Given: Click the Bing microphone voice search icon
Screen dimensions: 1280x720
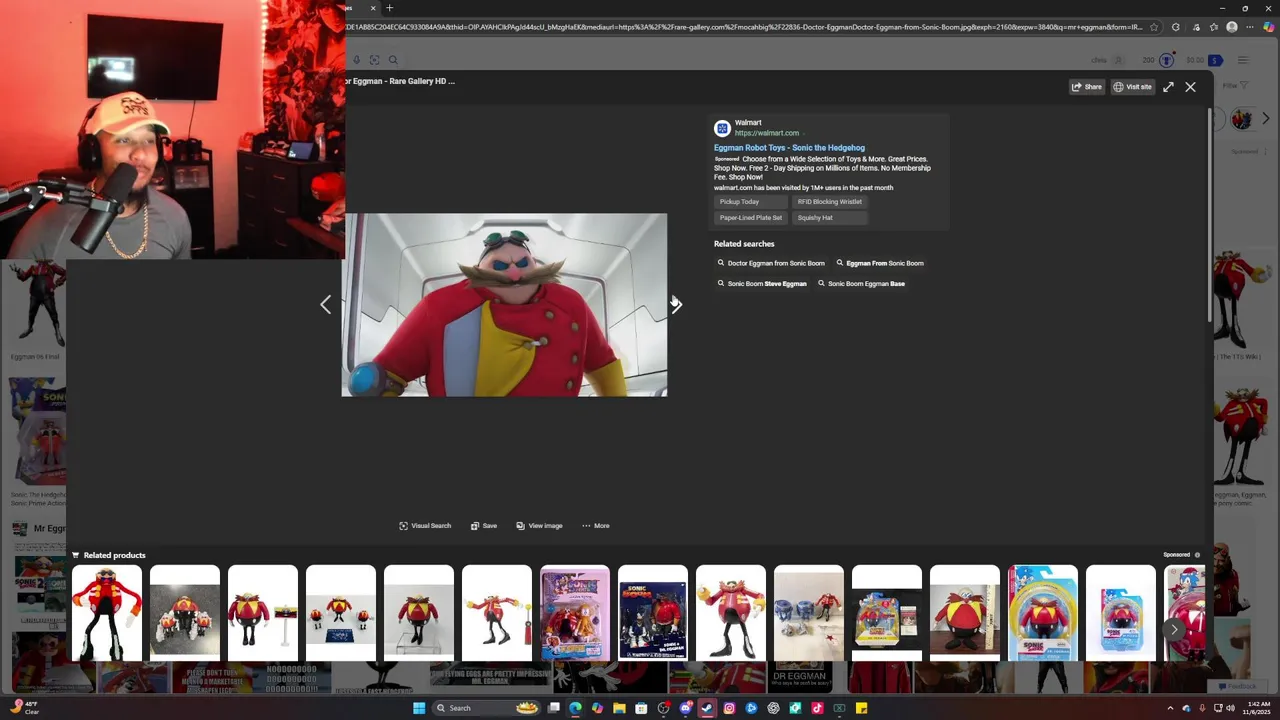Looking at the screenshot, I should (356, 60).
